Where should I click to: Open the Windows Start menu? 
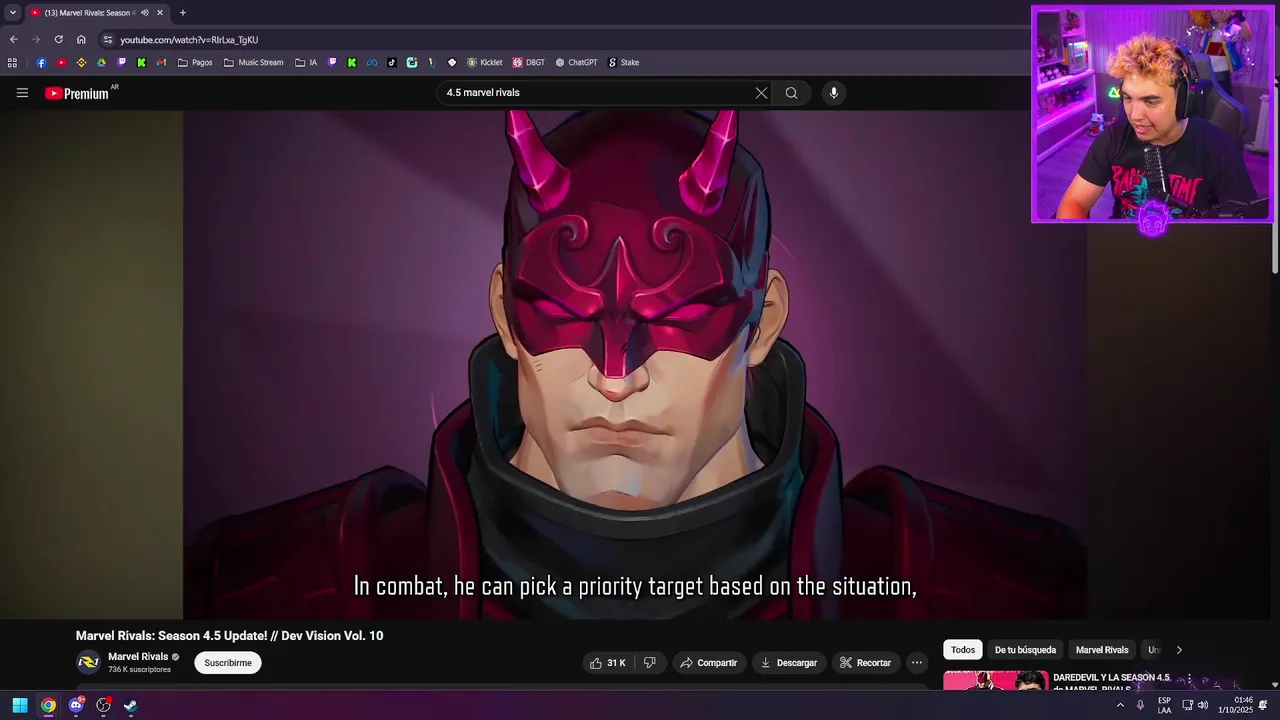[20, 705]
